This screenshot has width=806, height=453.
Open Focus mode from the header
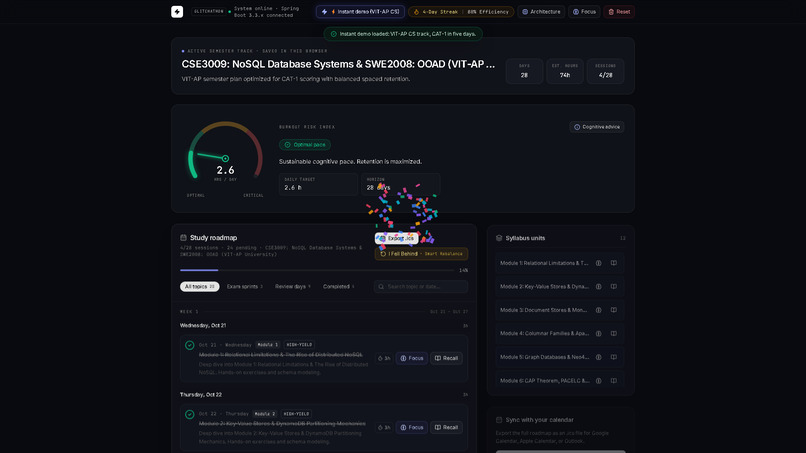pos(584,11)
